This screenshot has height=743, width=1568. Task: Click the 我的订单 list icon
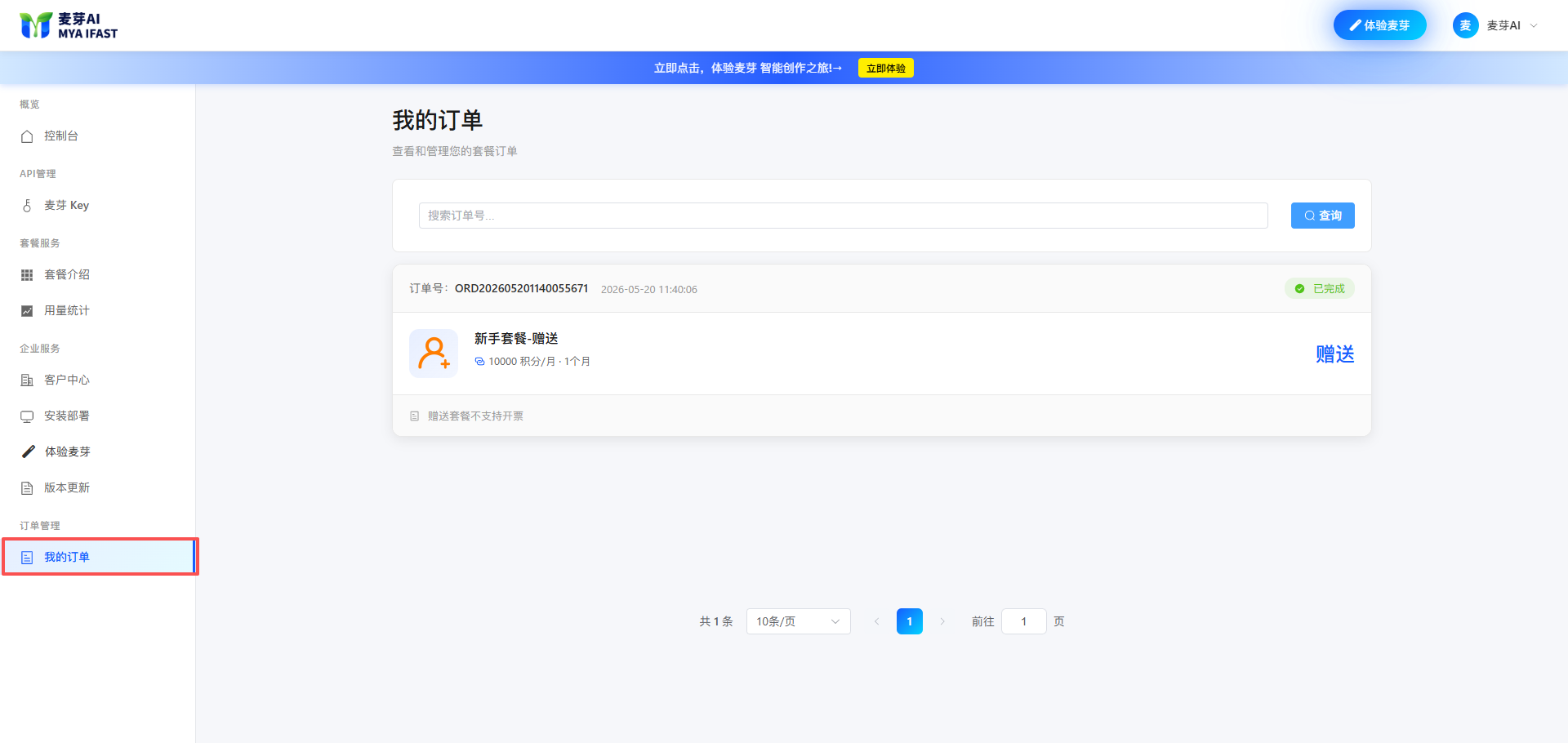(27, 558)
